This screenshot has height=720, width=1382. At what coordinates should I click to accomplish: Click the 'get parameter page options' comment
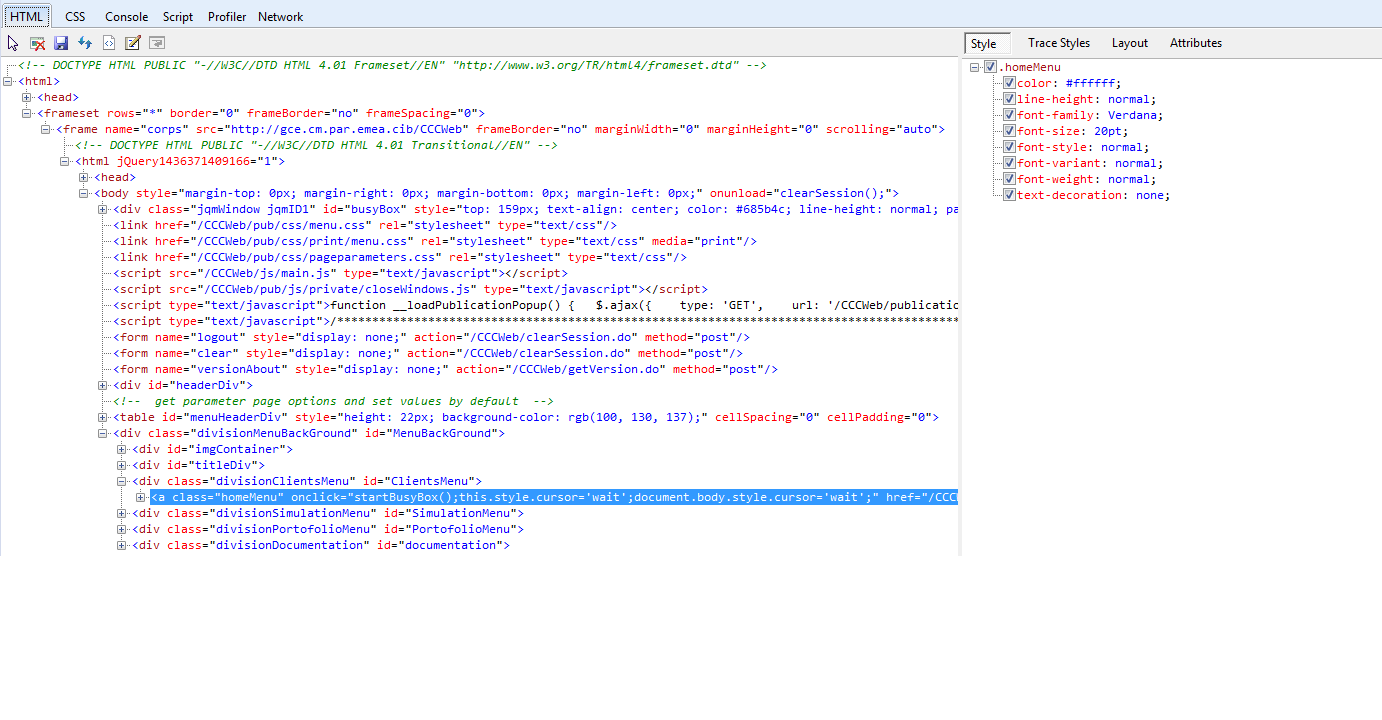click(333, 401)
